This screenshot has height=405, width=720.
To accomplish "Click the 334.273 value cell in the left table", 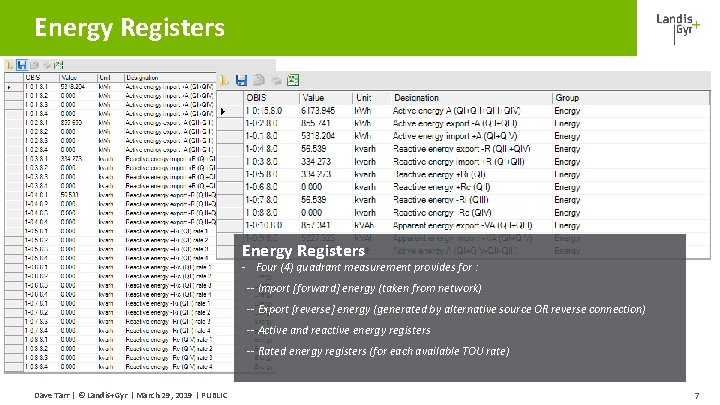I will pyautogui.click(x=71, y=159).
